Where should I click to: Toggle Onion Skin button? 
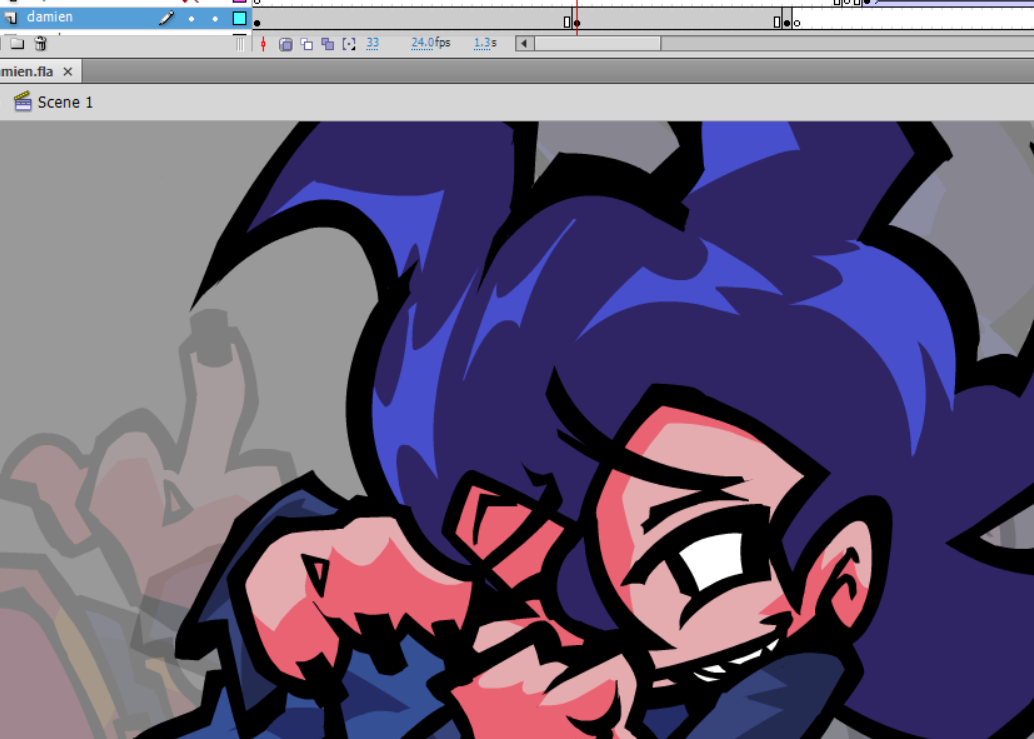point(286,44)
